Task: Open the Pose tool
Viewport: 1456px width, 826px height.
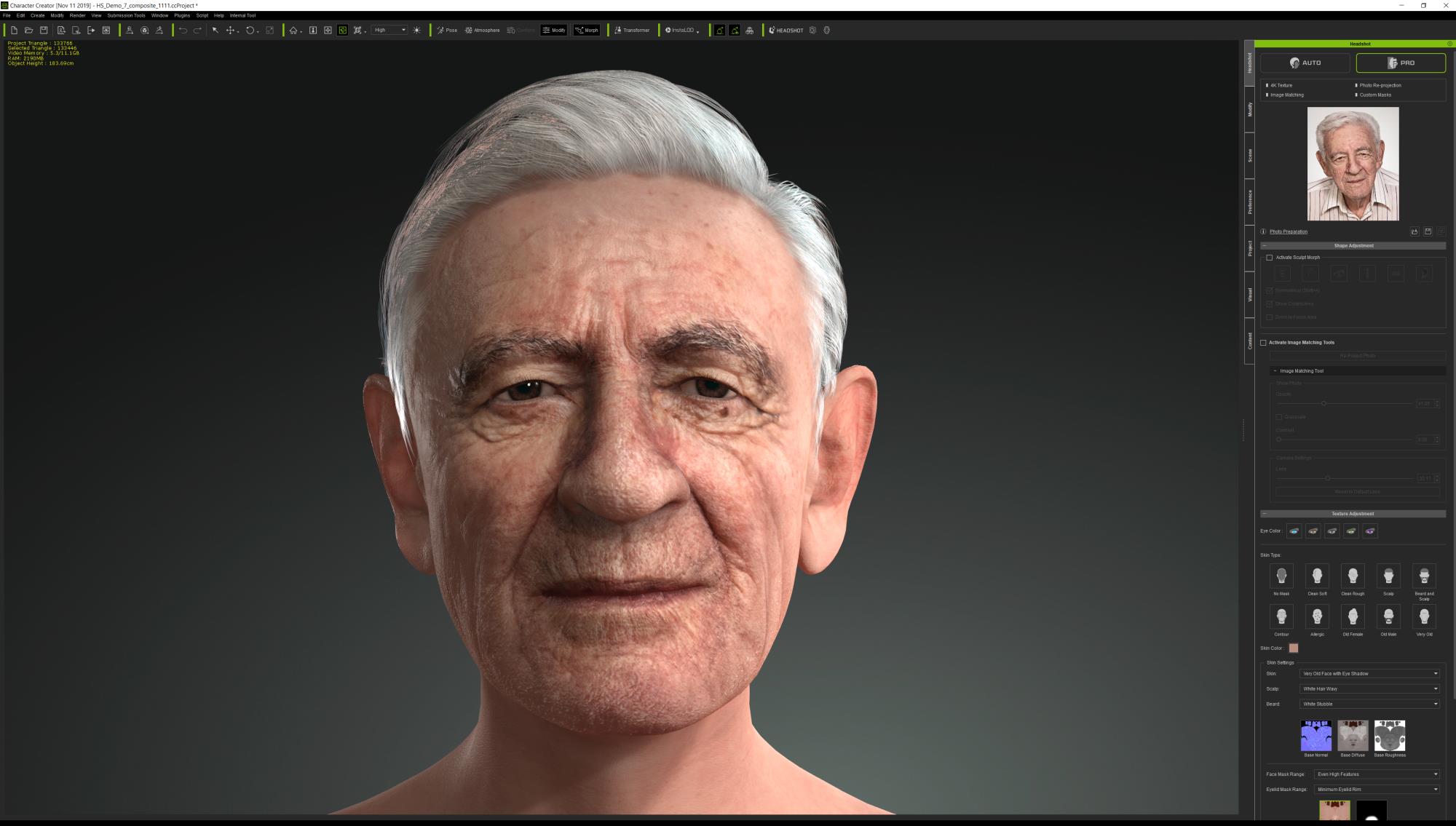Action: click(x=447, y=30)
